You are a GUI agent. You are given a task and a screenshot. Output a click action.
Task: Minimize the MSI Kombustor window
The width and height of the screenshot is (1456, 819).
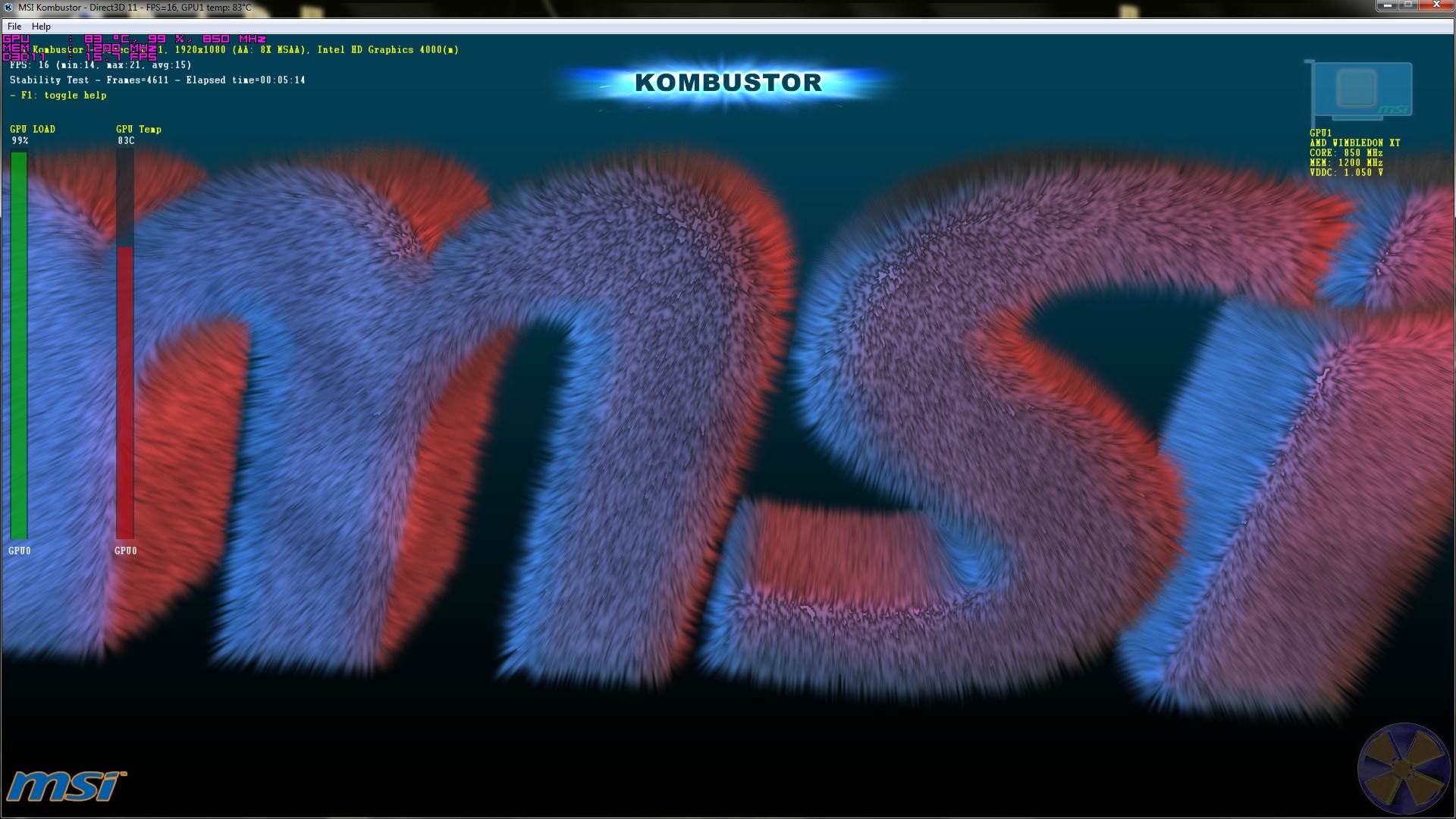(1387, 5)
